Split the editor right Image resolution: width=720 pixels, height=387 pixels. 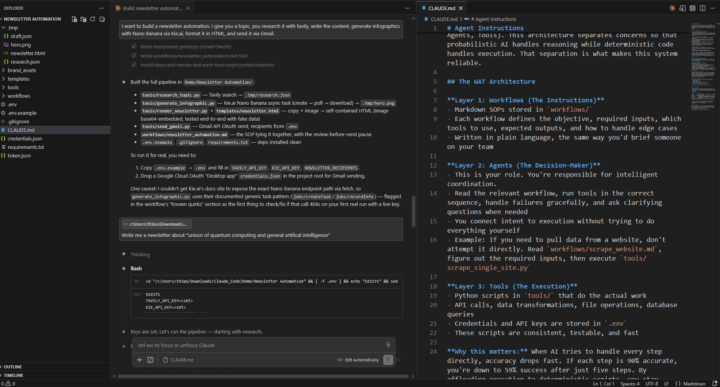coord(703,8)
